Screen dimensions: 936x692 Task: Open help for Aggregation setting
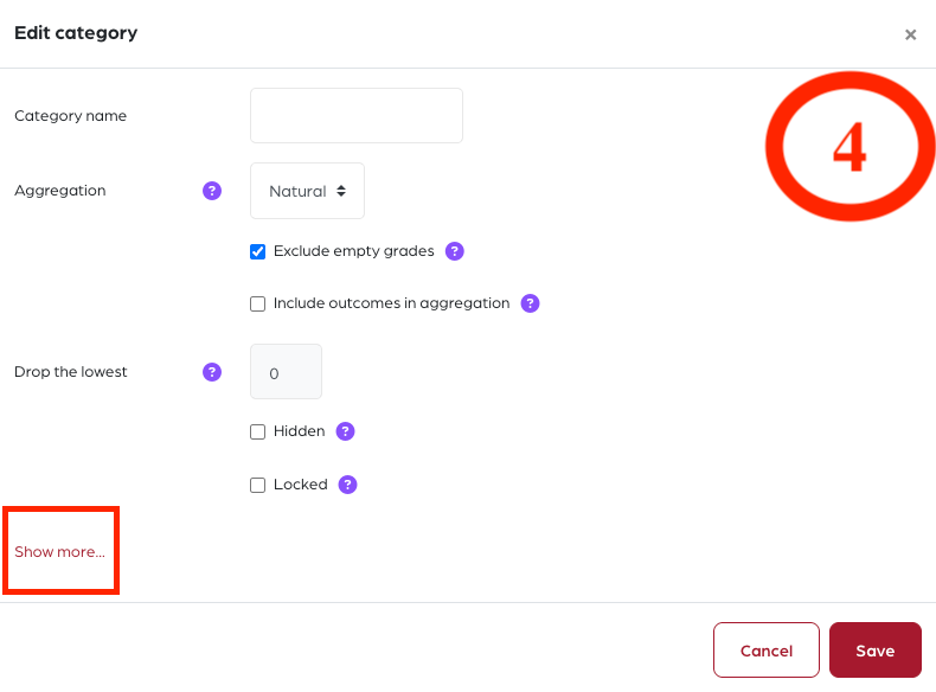pos(212,191)
